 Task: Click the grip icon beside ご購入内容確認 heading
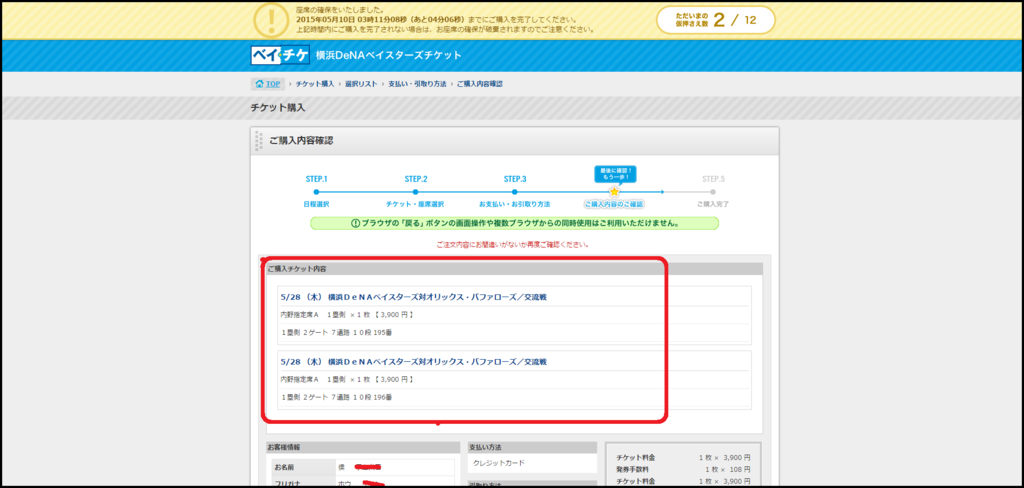(x=259, y=140)
